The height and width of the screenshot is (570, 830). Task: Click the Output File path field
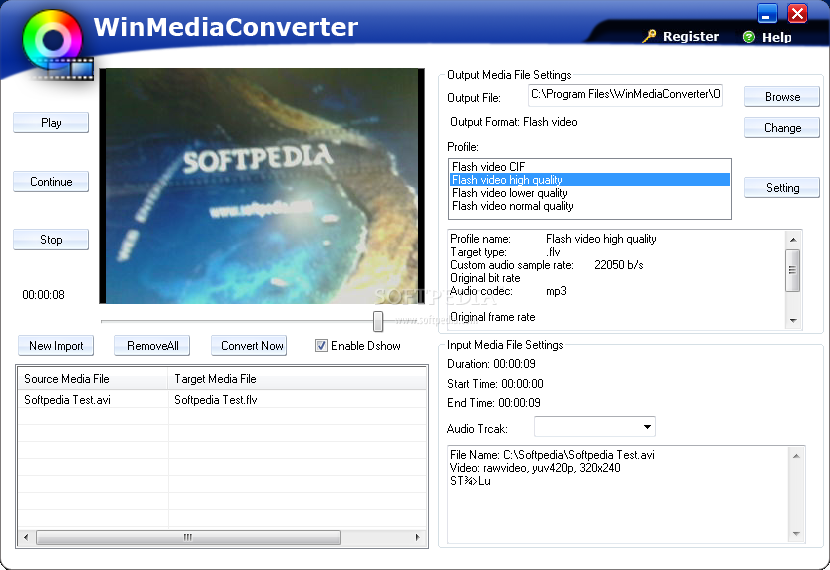[x=625, y=95]
